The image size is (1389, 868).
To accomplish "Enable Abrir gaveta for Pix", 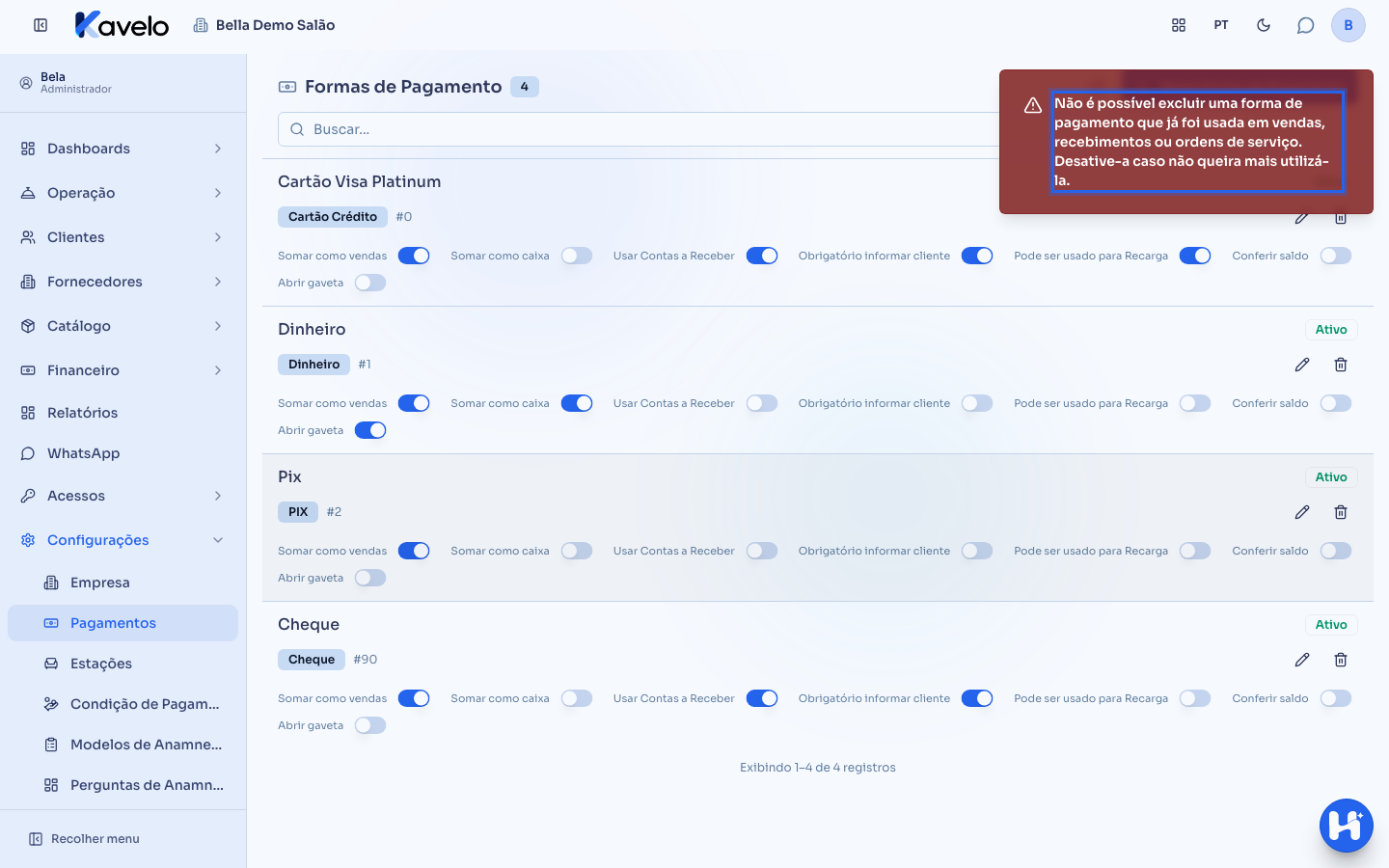I will [x=370, y=578].
